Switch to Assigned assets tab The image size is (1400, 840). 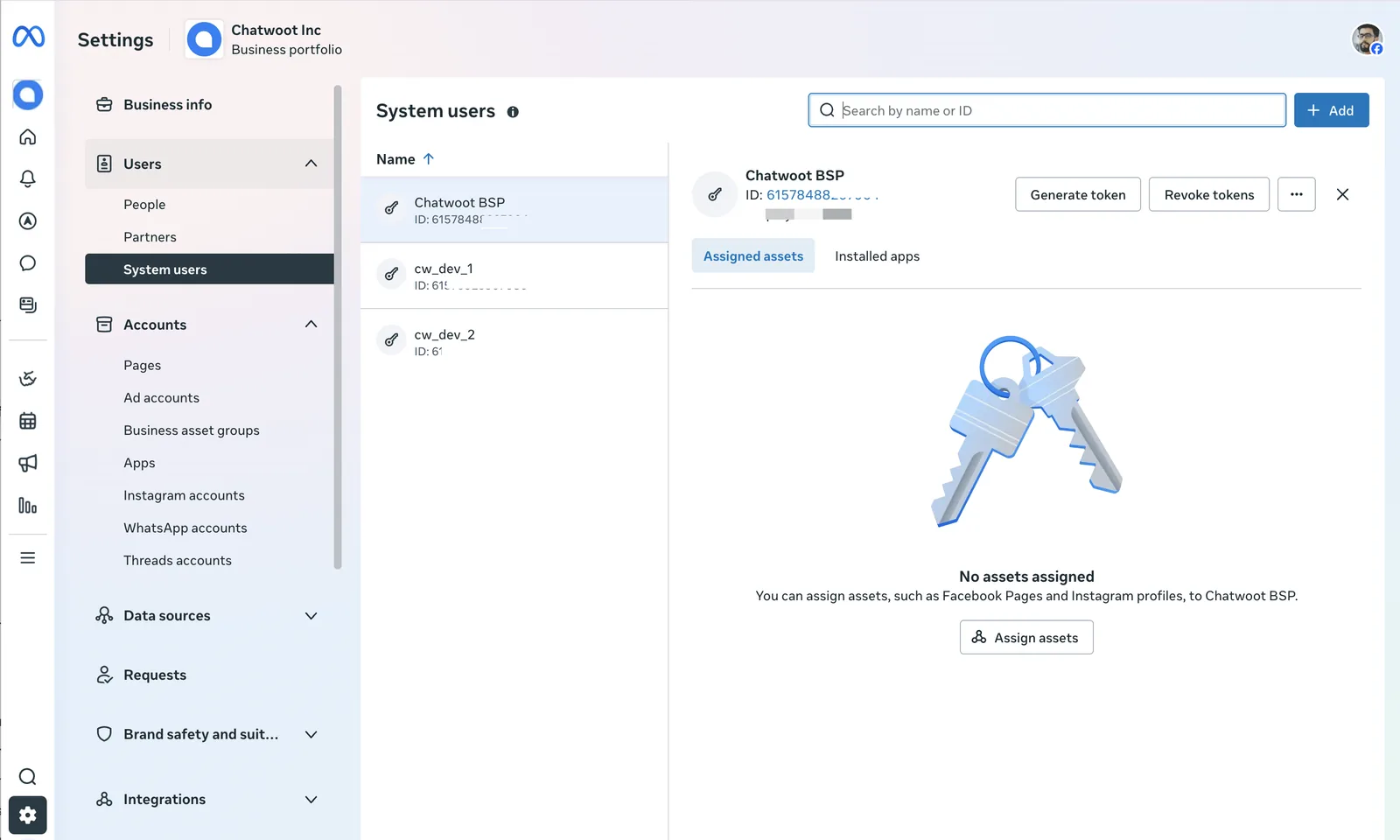pyautogui.click(x=753, y=256)
